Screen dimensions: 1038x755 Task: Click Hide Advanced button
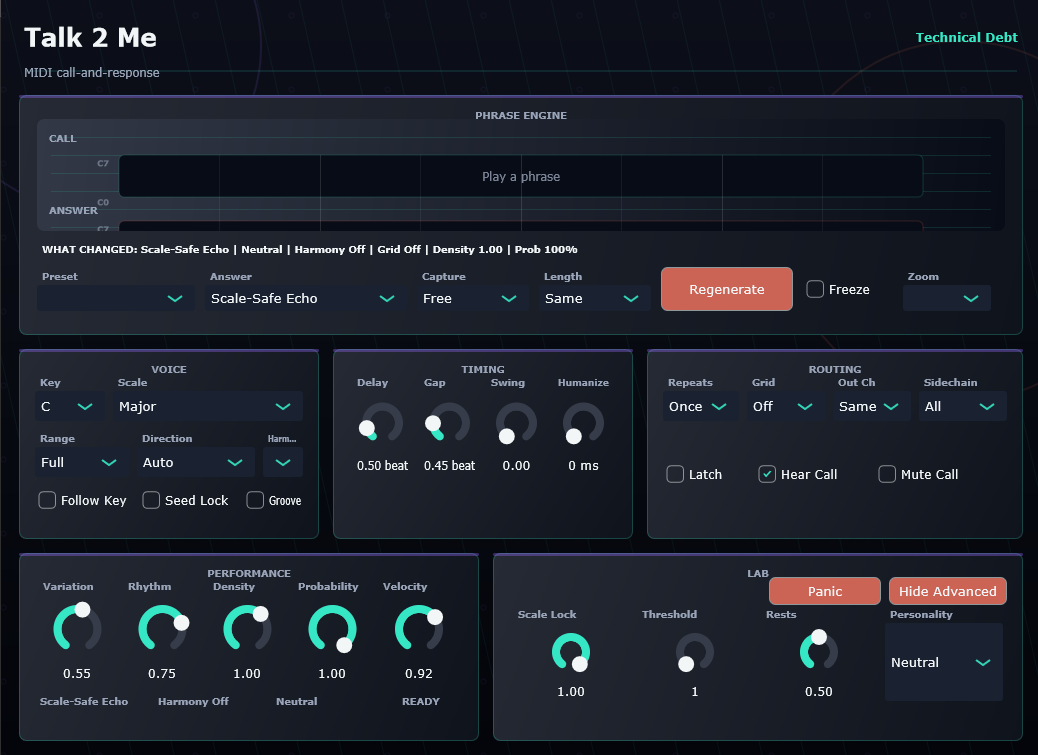click(x=947, y=591)
